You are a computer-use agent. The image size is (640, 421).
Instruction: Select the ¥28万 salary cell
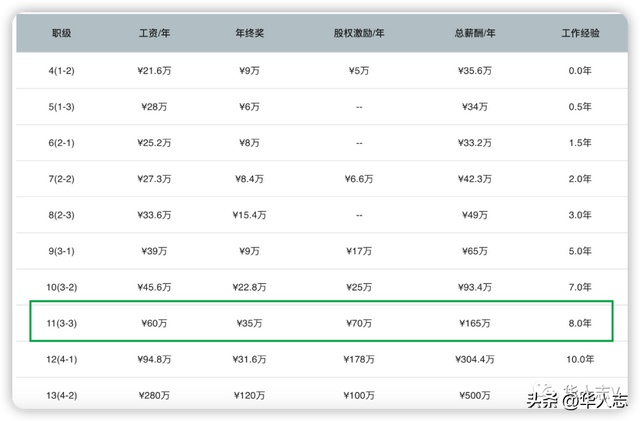point(154,107)
